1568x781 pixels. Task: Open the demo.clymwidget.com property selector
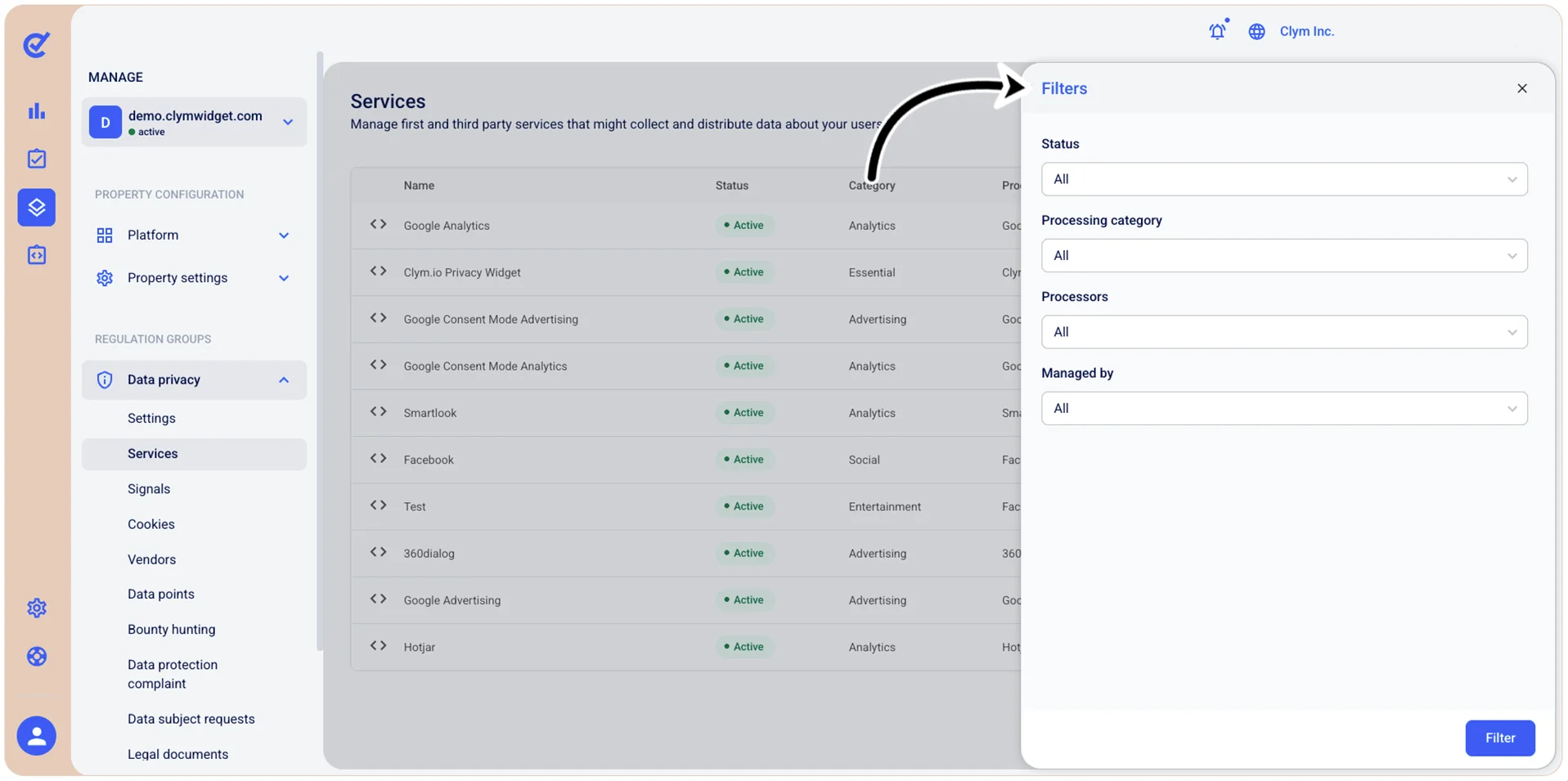(194, 122)
